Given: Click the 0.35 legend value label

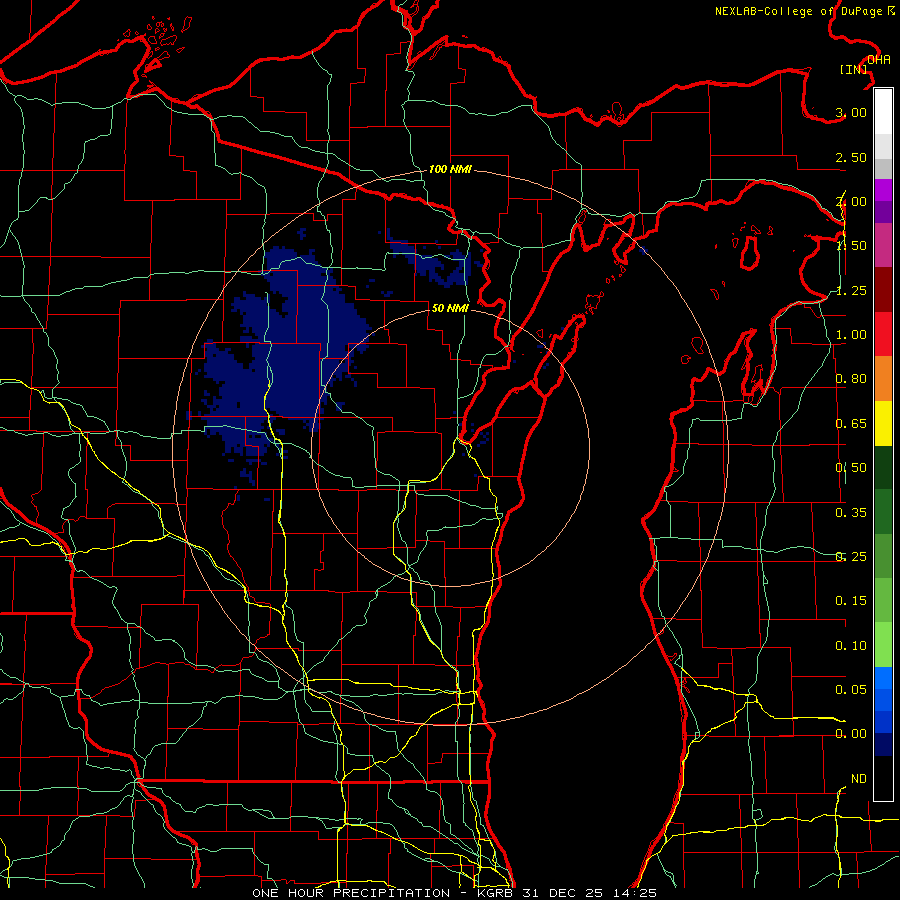Looking at the screenshot, I should coord(851,513).
